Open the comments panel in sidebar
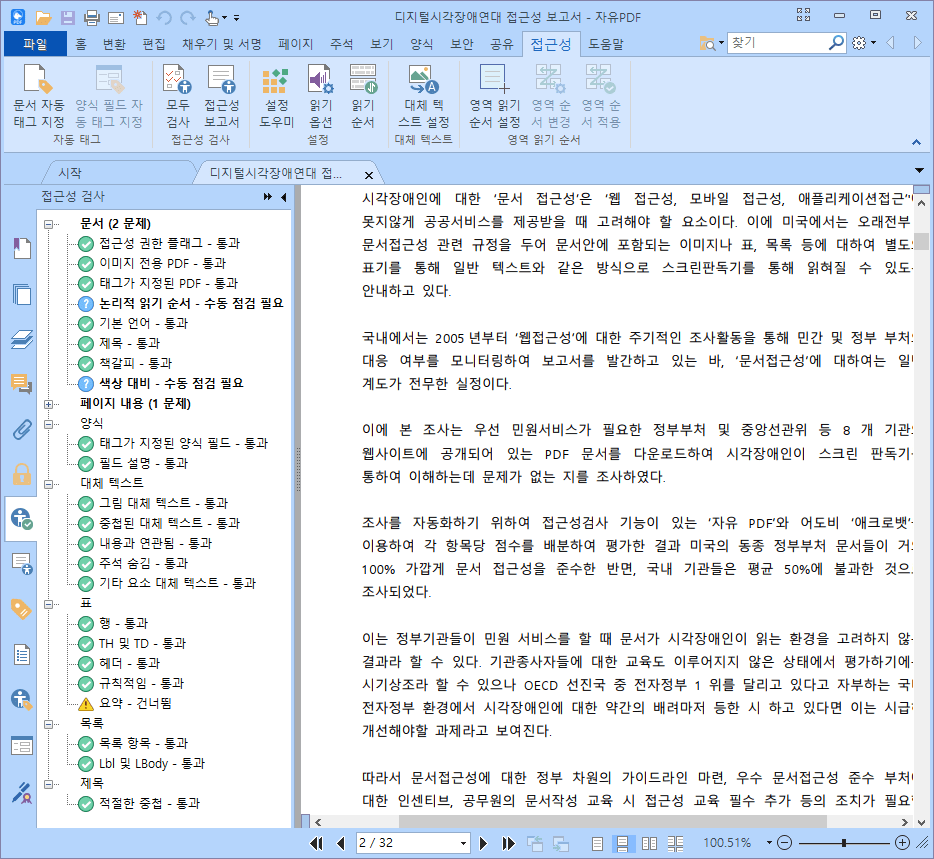The width and height of the screenshot is (934, 859). tap(21, 384)
